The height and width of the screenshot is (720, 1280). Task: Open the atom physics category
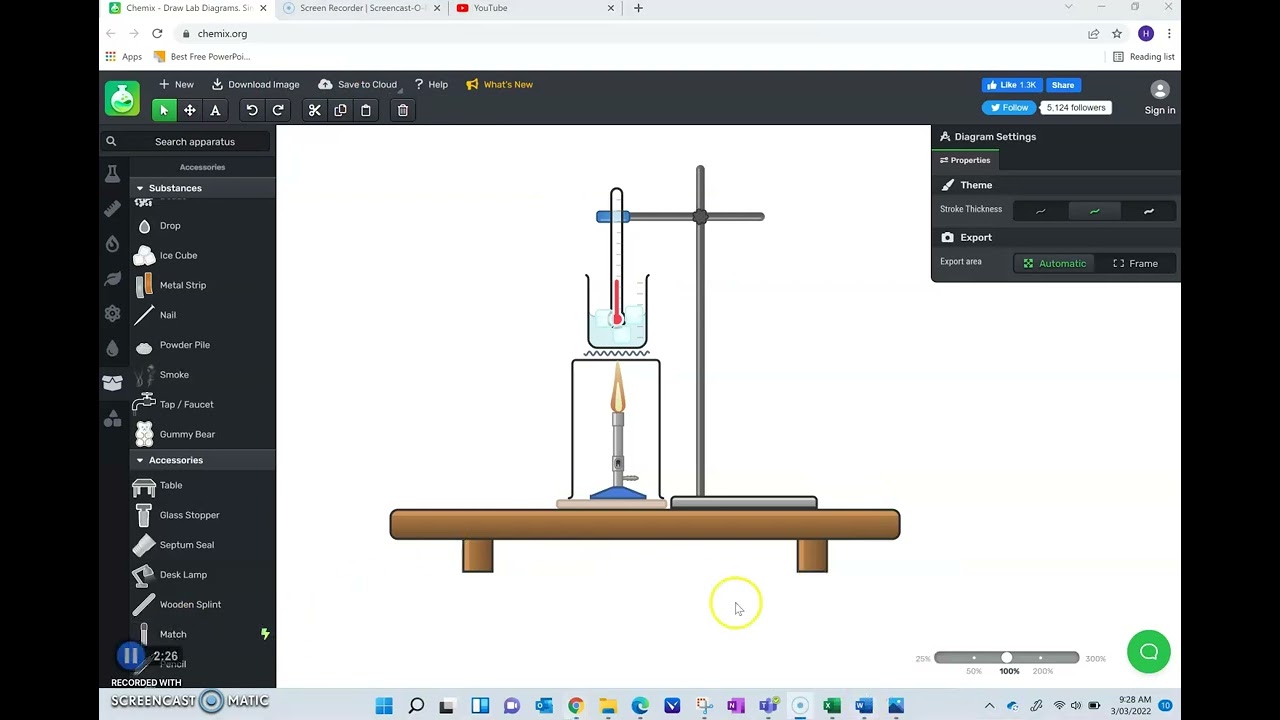(112, 314)
